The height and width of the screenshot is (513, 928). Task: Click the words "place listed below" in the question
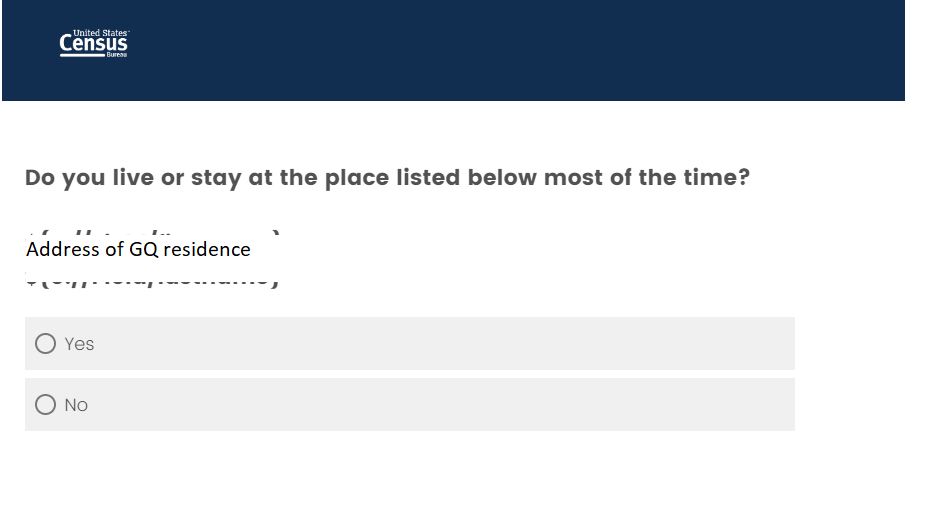(x=430, y=178)
